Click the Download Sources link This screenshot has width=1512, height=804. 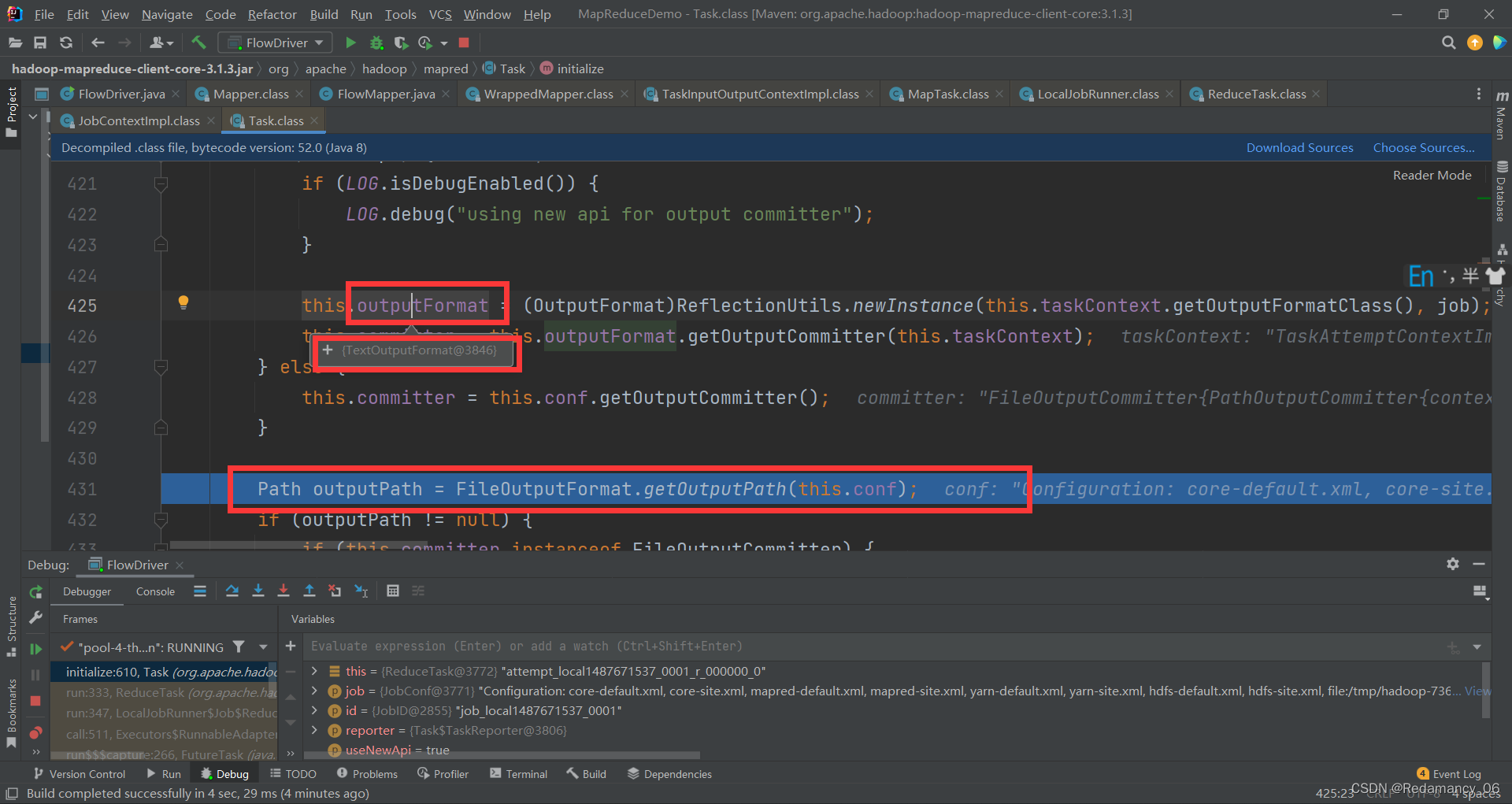(1299, 147)
